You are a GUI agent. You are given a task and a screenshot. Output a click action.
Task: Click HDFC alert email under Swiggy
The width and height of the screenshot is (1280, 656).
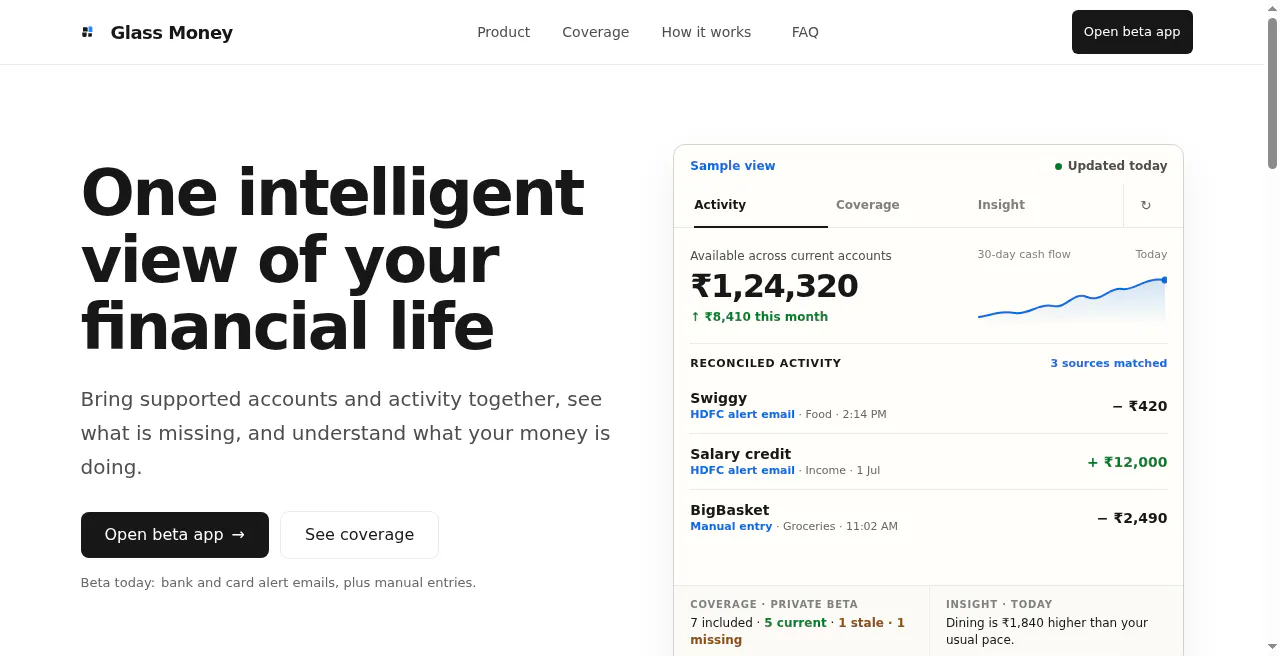coord(742,414)
